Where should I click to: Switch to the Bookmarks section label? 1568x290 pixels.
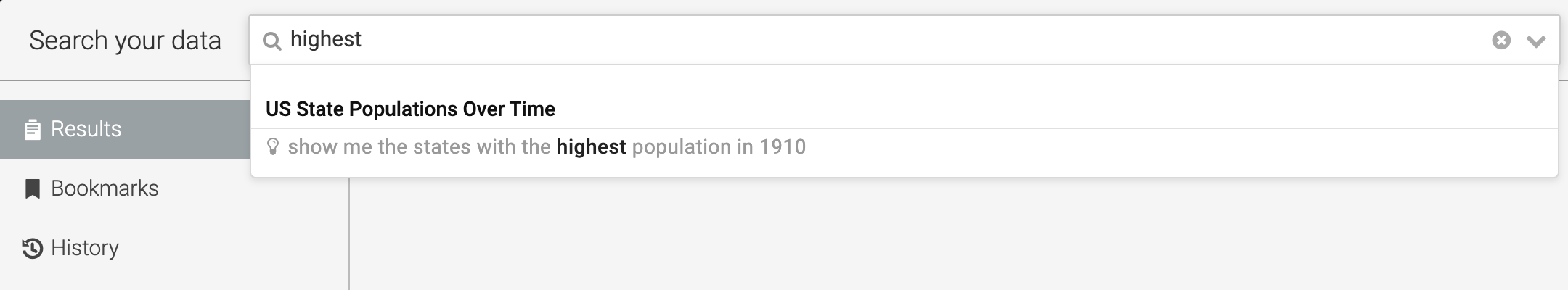[x=105, y=188]
